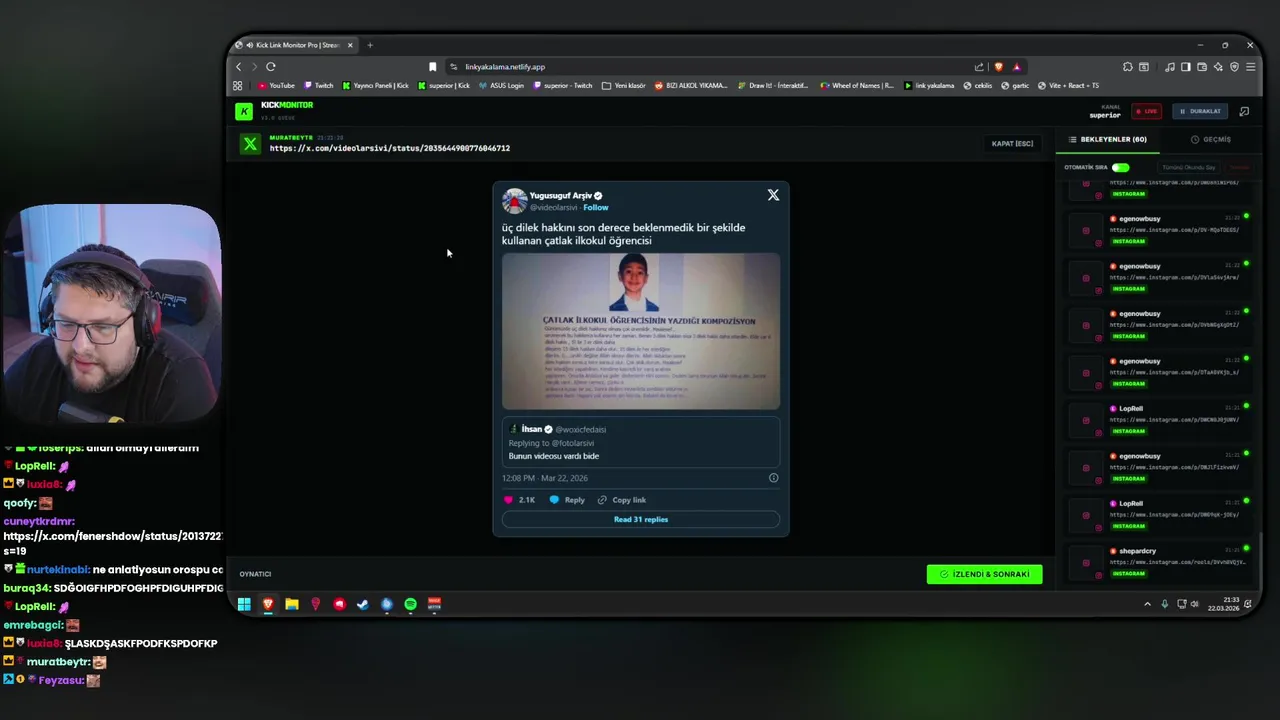The height and width of the screenshot is (720, 1280).
Task: Open the browser extensions puzzle icon
Action: [1128, 67]
